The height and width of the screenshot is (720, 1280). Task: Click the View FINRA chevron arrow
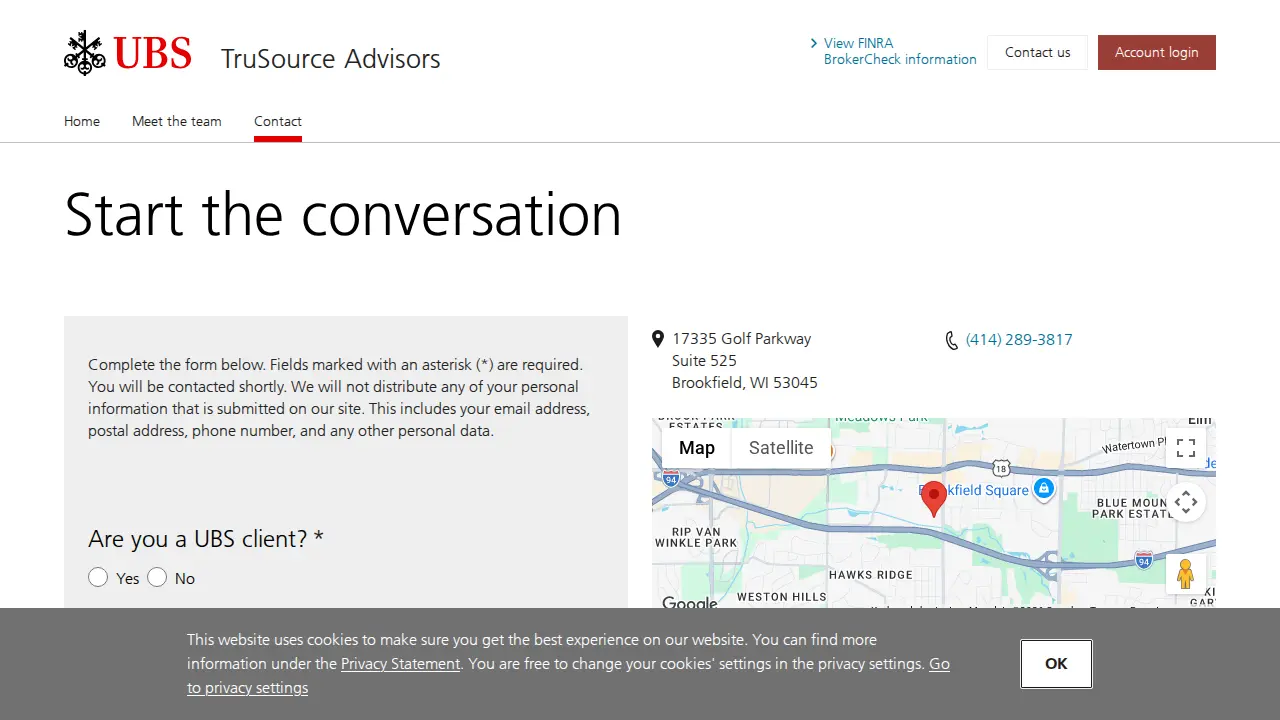(814, 43)
